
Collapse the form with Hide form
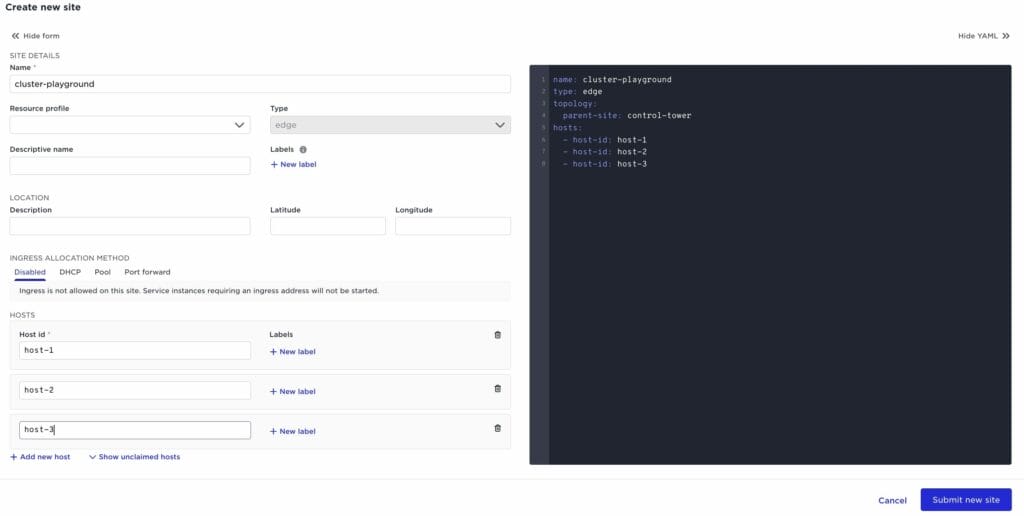coord(35,36)
